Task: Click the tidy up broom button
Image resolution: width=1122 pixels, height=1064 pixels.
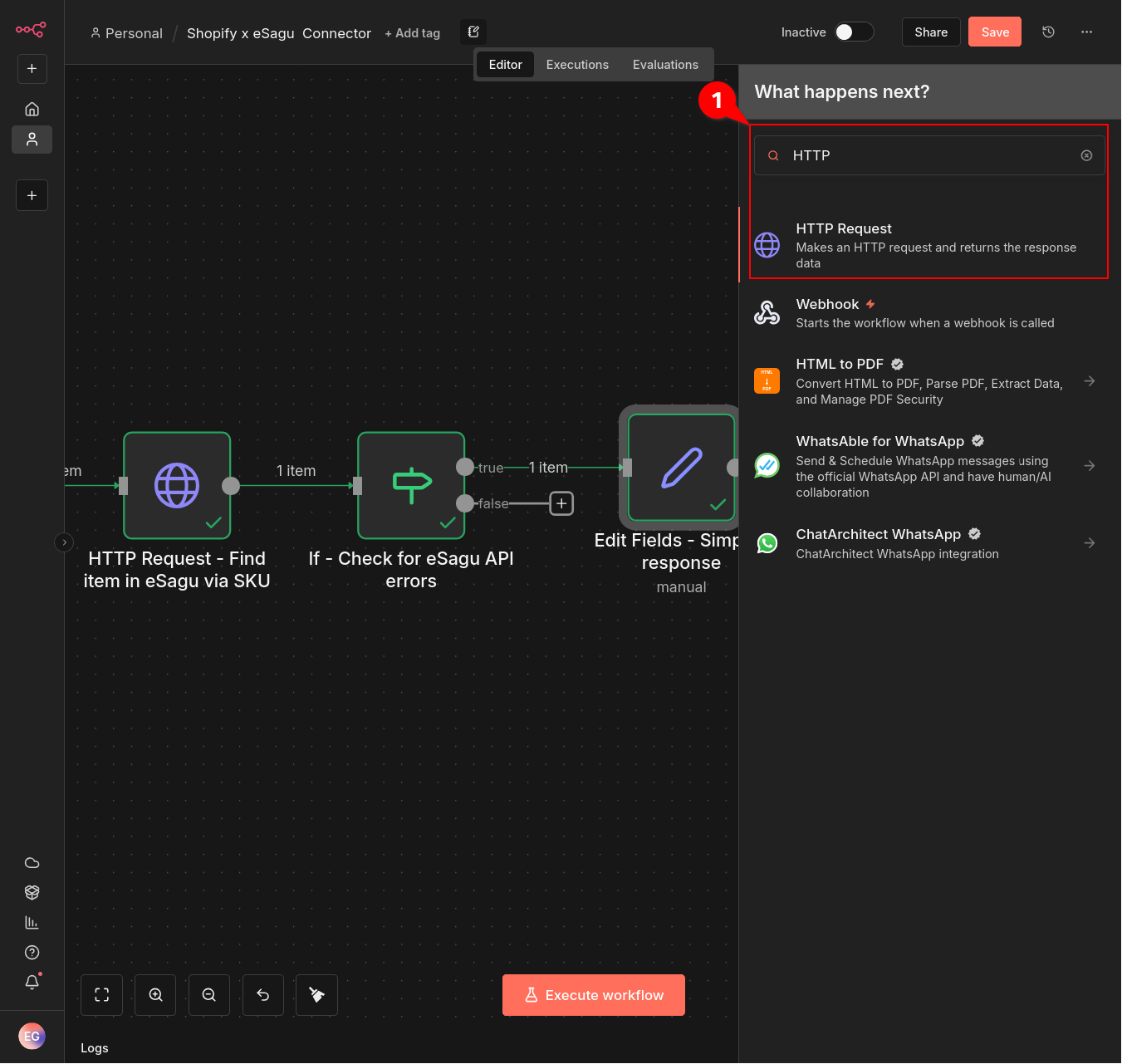Action: [316, 995]
